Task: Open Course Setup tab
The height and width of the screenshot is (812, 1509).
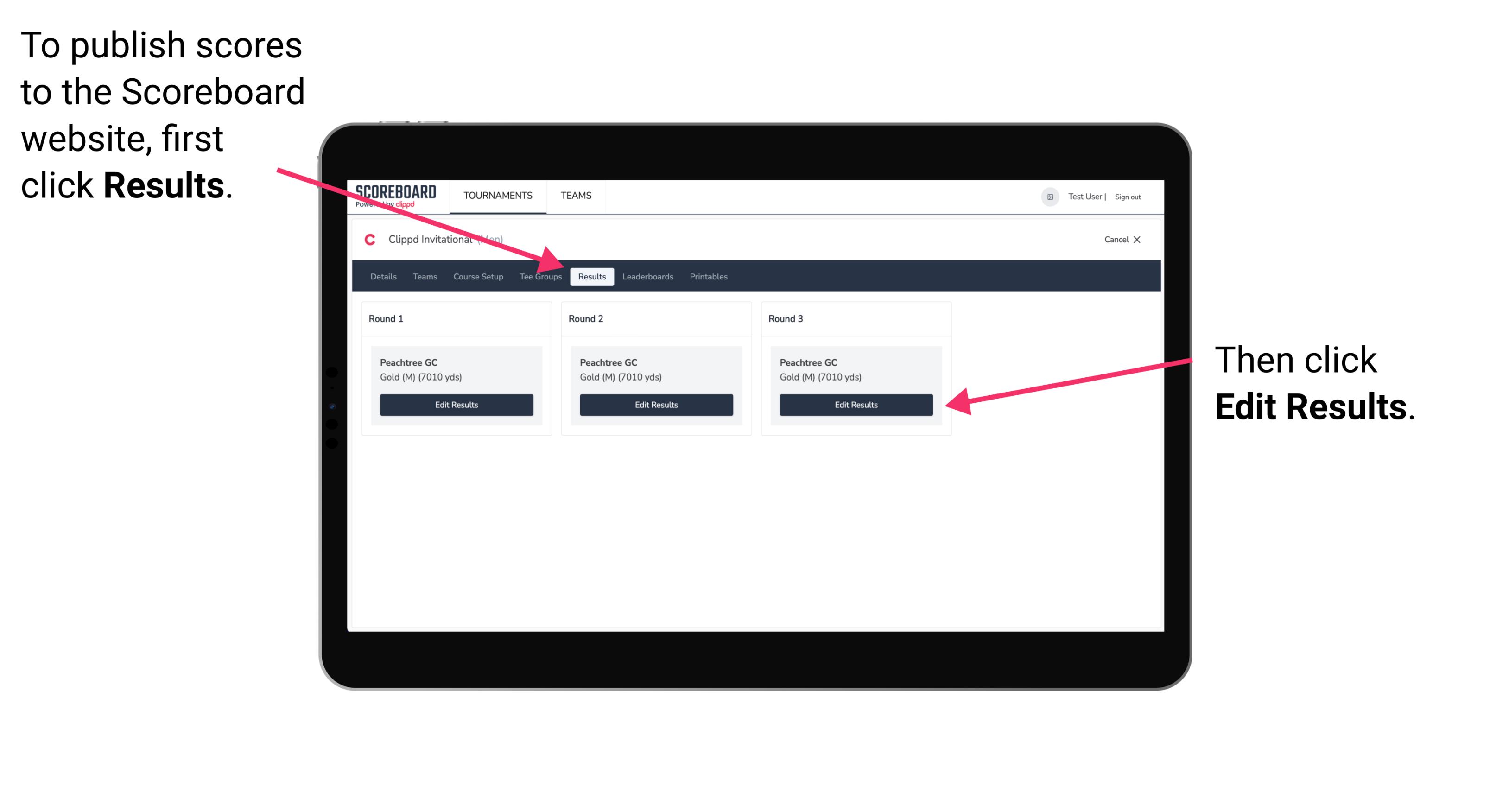Action: tap(478, 276)
